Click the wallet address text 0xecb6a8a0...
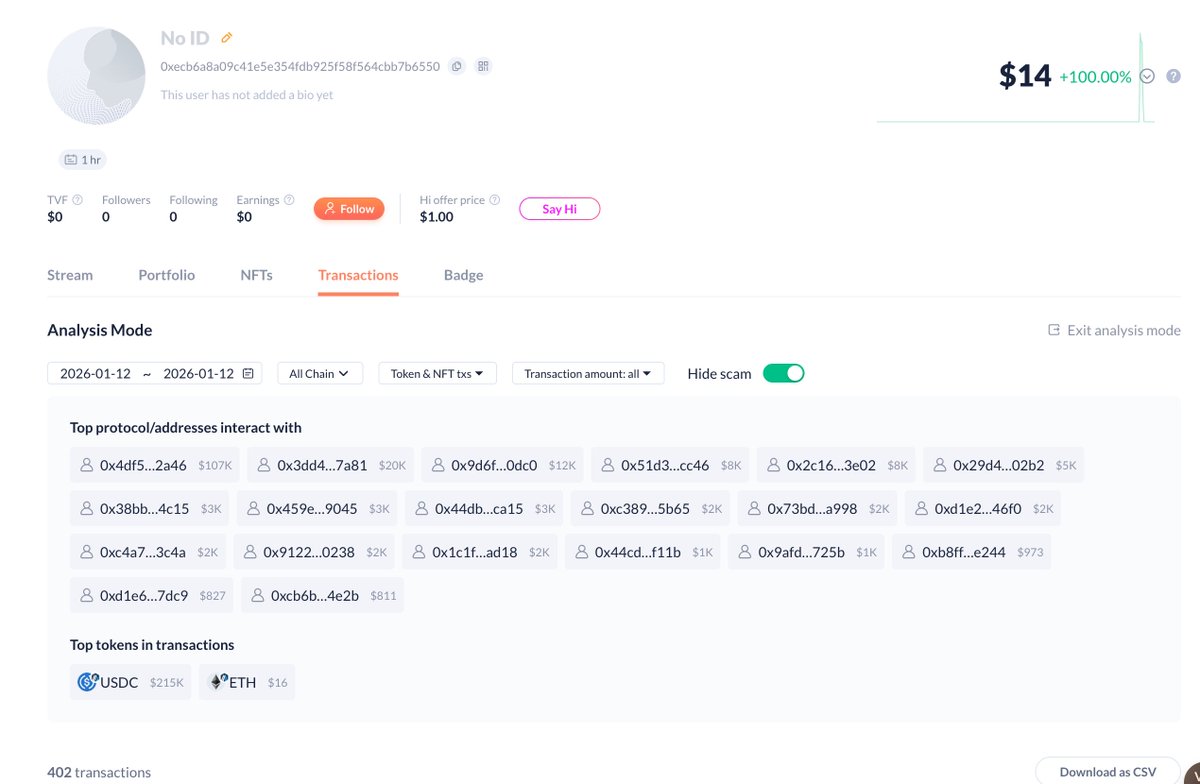This screenshot has width=1200, height=784. (300, 66)
